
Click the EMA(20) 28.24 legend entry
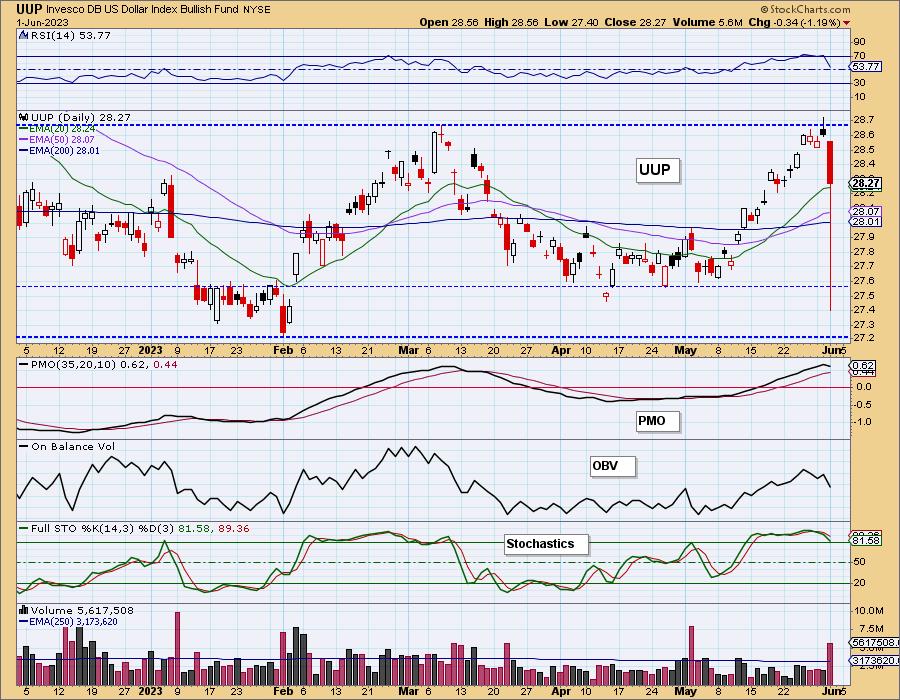(x=62, y=129)
